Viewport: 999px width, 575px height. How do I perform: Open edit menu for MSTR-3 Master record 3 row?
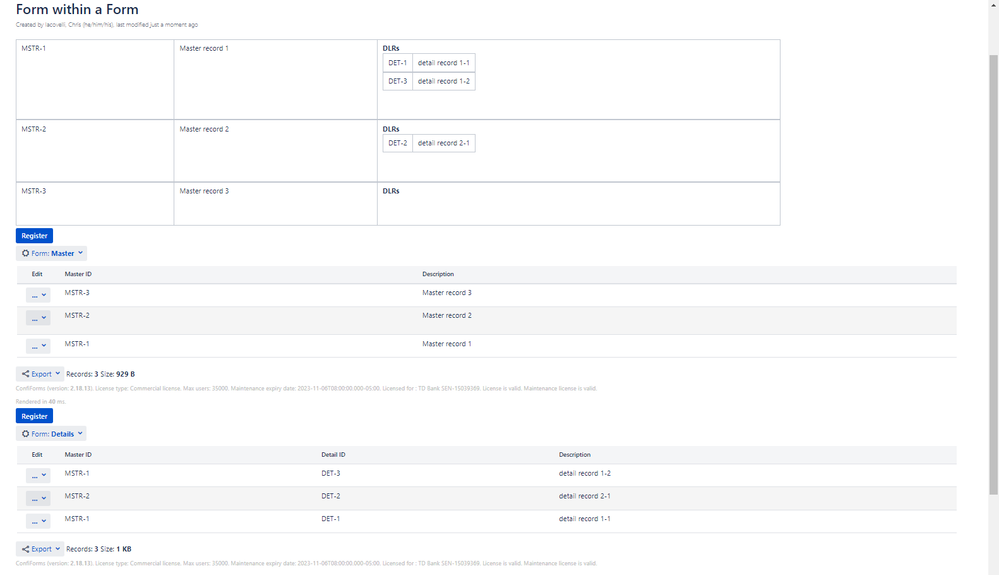click(38, 295)
